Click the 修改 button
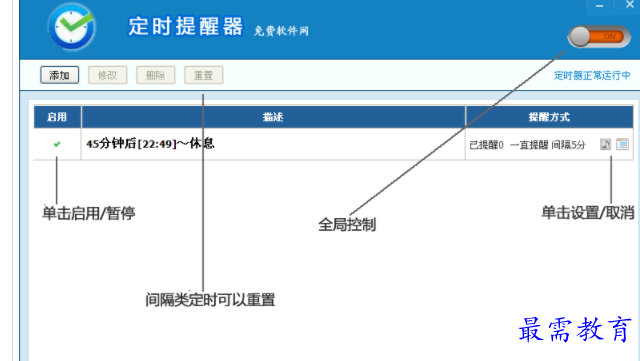This screenshot has width=640, height=361. point(108,75)
